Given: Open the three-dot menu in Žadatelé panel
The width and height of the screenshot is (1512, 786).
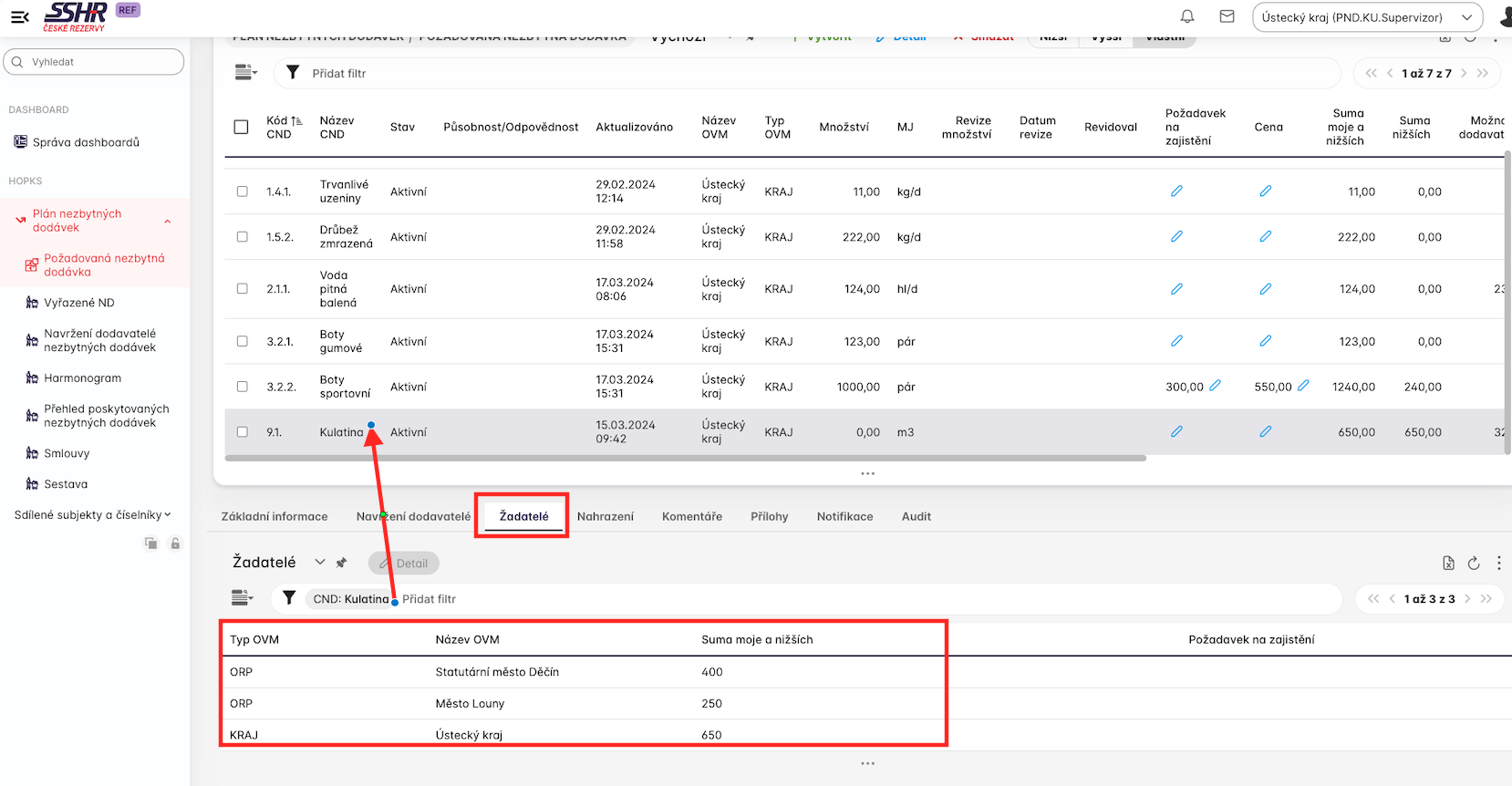Looking at the screenshot, I should click(x=1498, y=564).
